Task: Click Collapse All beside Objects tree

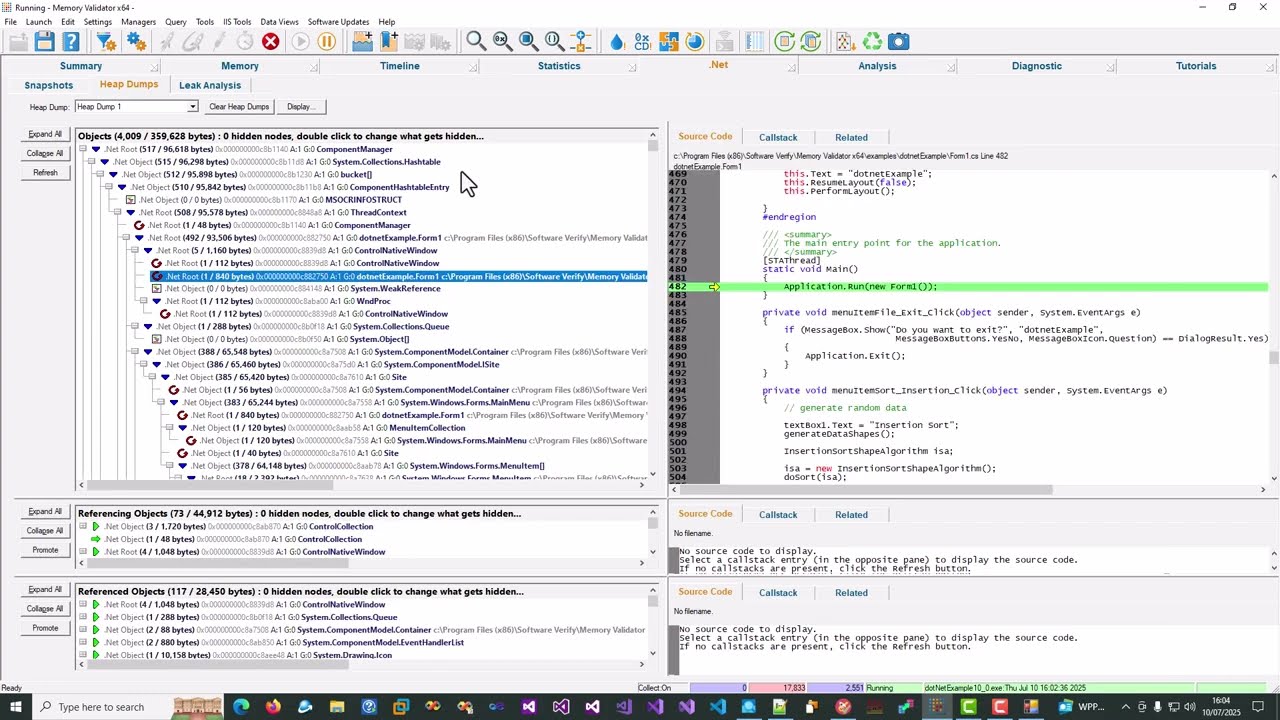Action: pos(45,153)
